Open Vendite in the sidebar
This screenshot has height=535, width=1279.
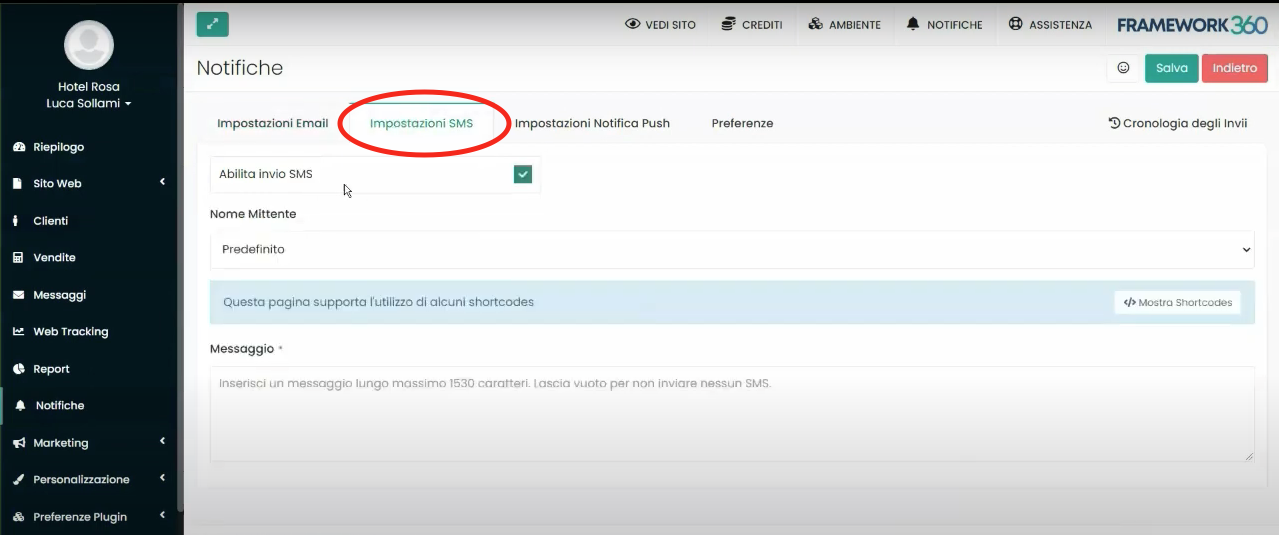[x=54, y=258]
